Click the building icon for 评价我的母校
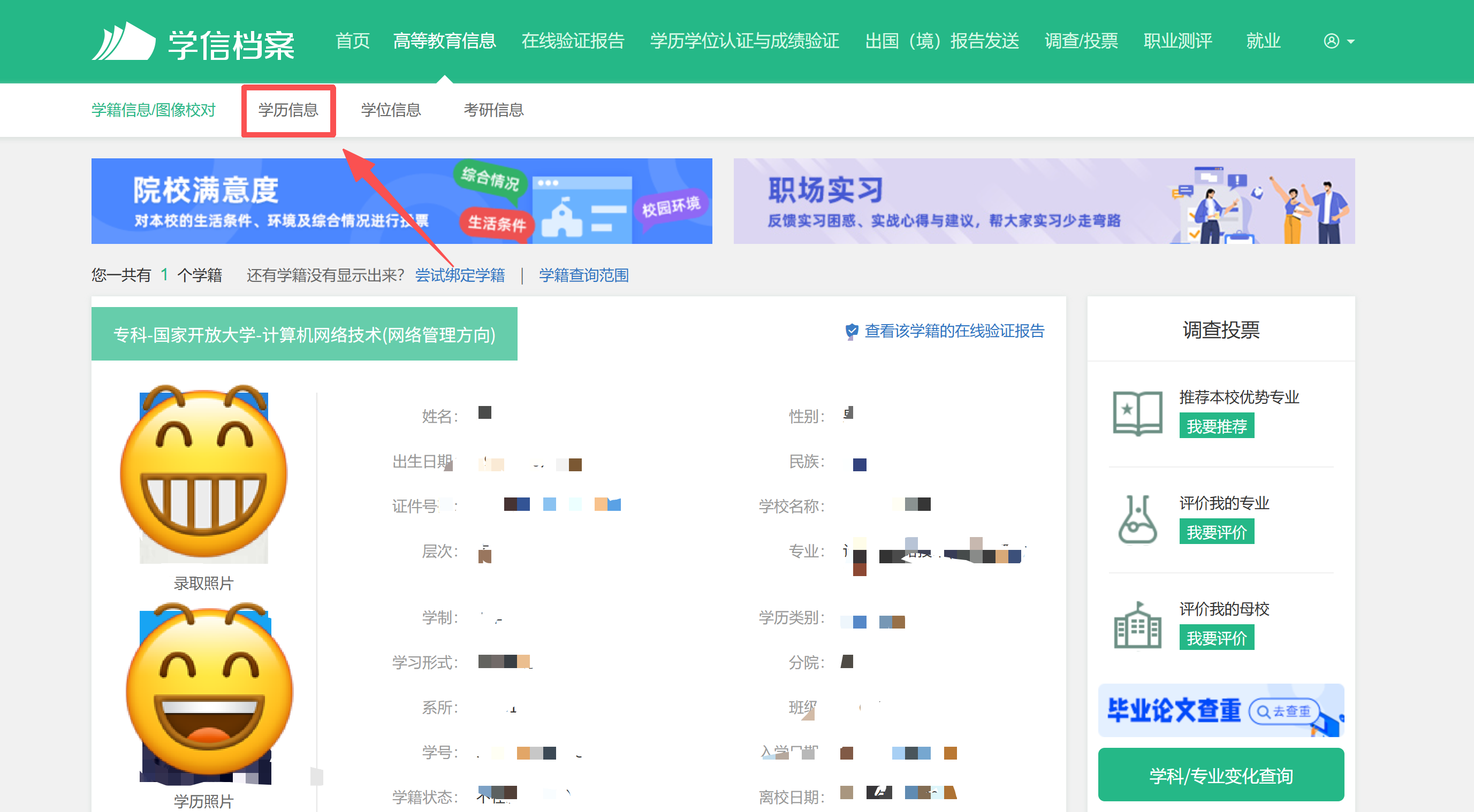The height and width of the screenshot is (812, 1474). [1137, 625]
